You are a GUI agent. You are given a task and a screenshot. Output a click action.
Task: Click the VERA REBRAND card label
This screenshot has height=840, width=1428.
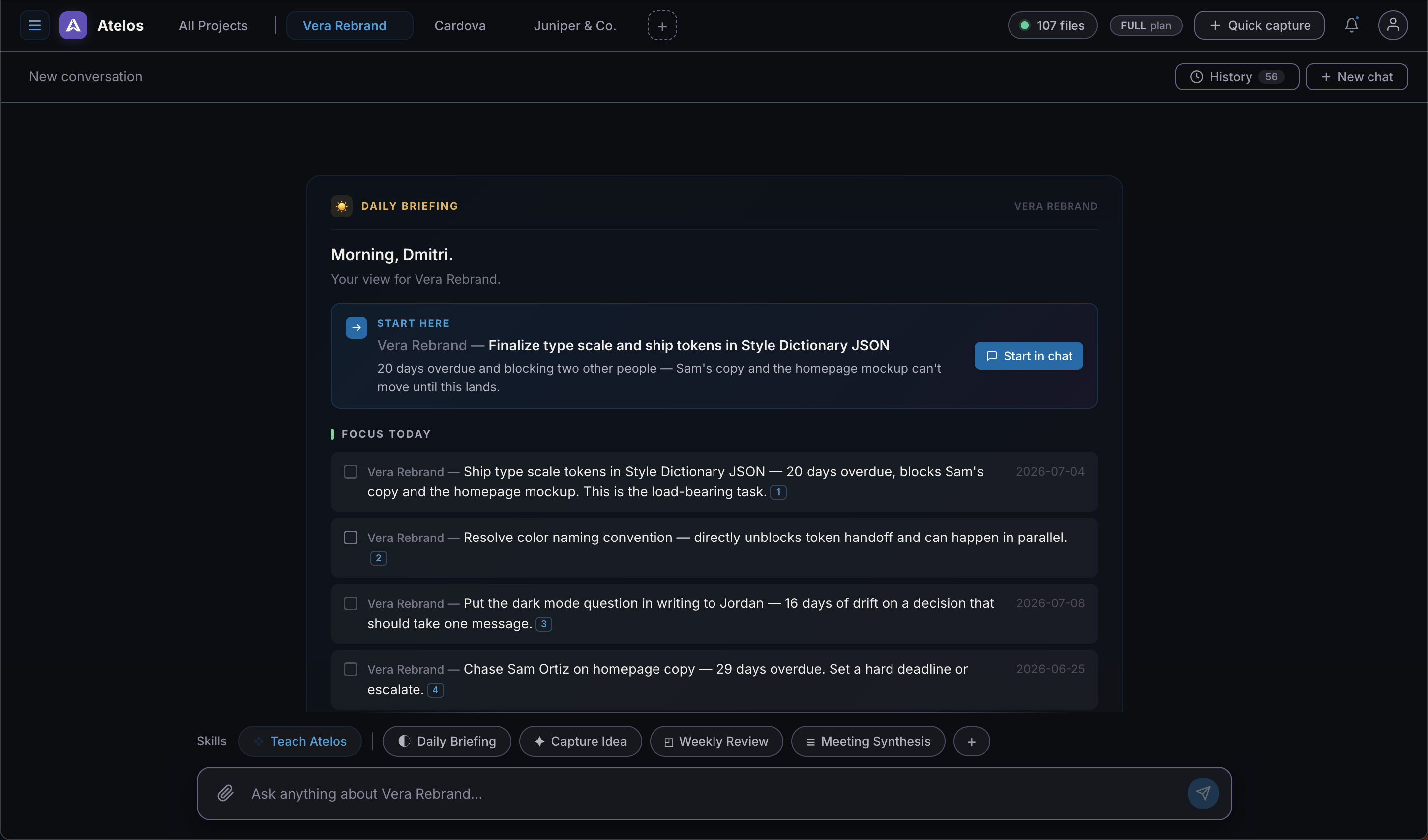coord(1056,206)
